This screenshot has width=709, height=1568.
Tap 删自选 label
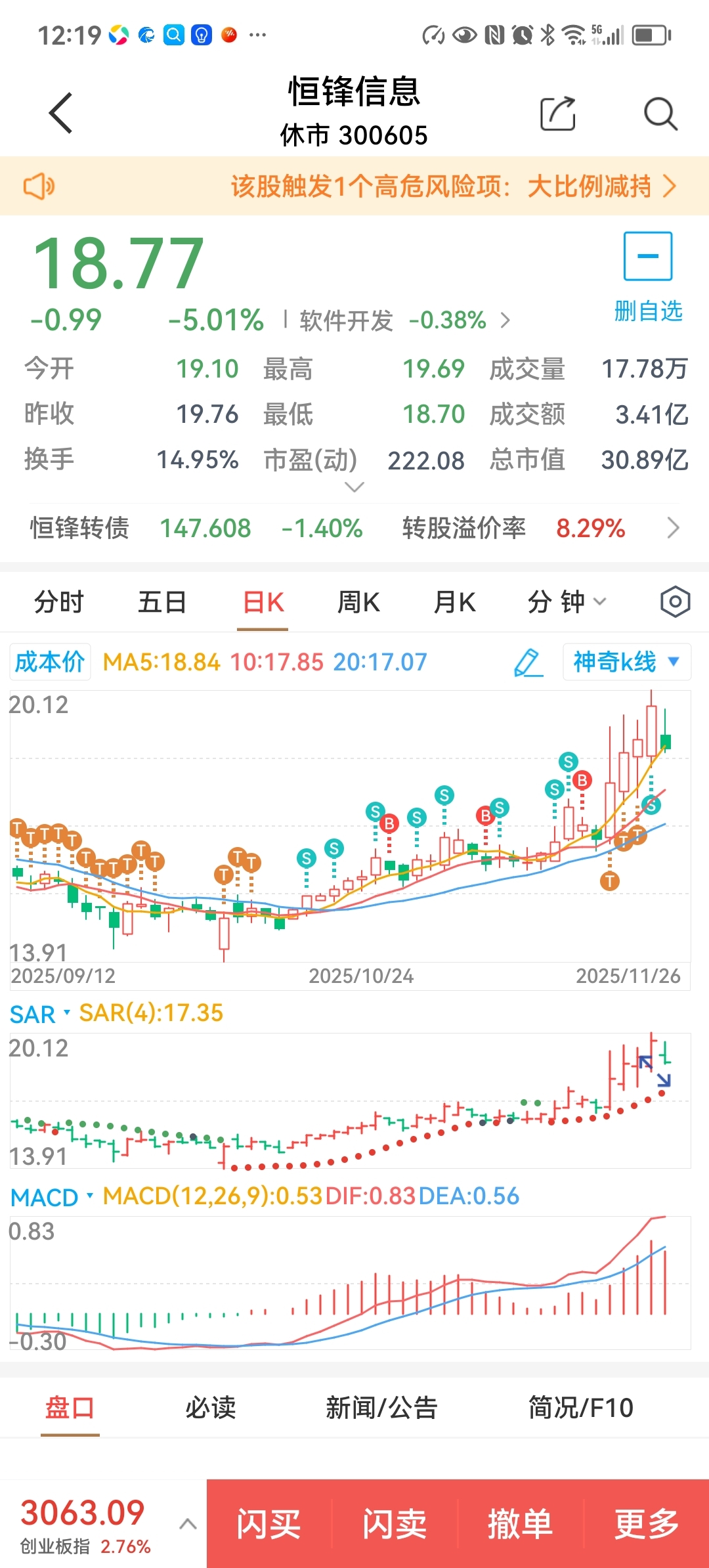[648, 311]
